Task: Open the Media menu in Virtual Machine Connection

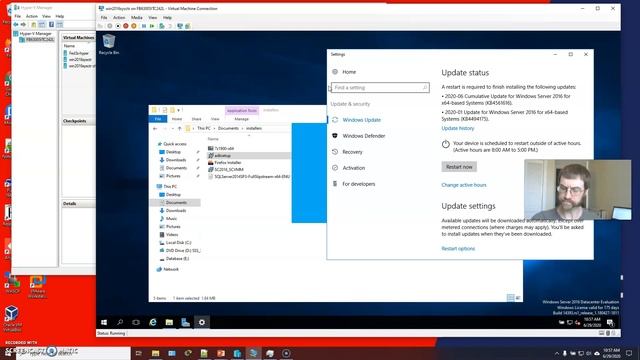Action: [137, 18]
